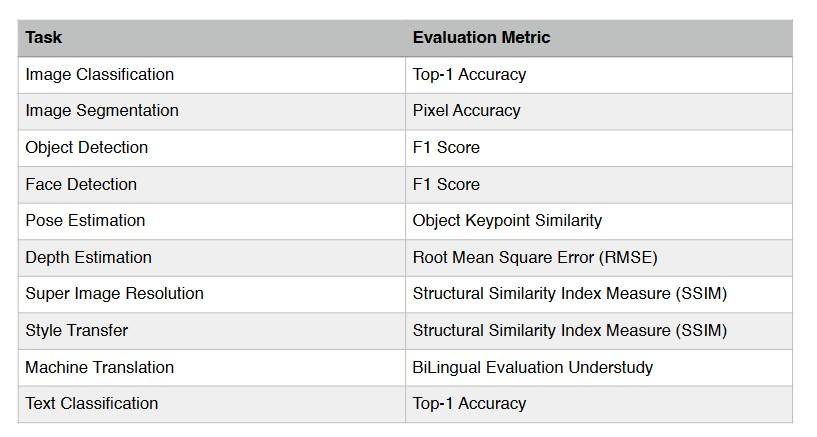The image size is (817, 437).
Task: Click the BiLingual Evaluation Understudy cell
Action: click(532, 368)
